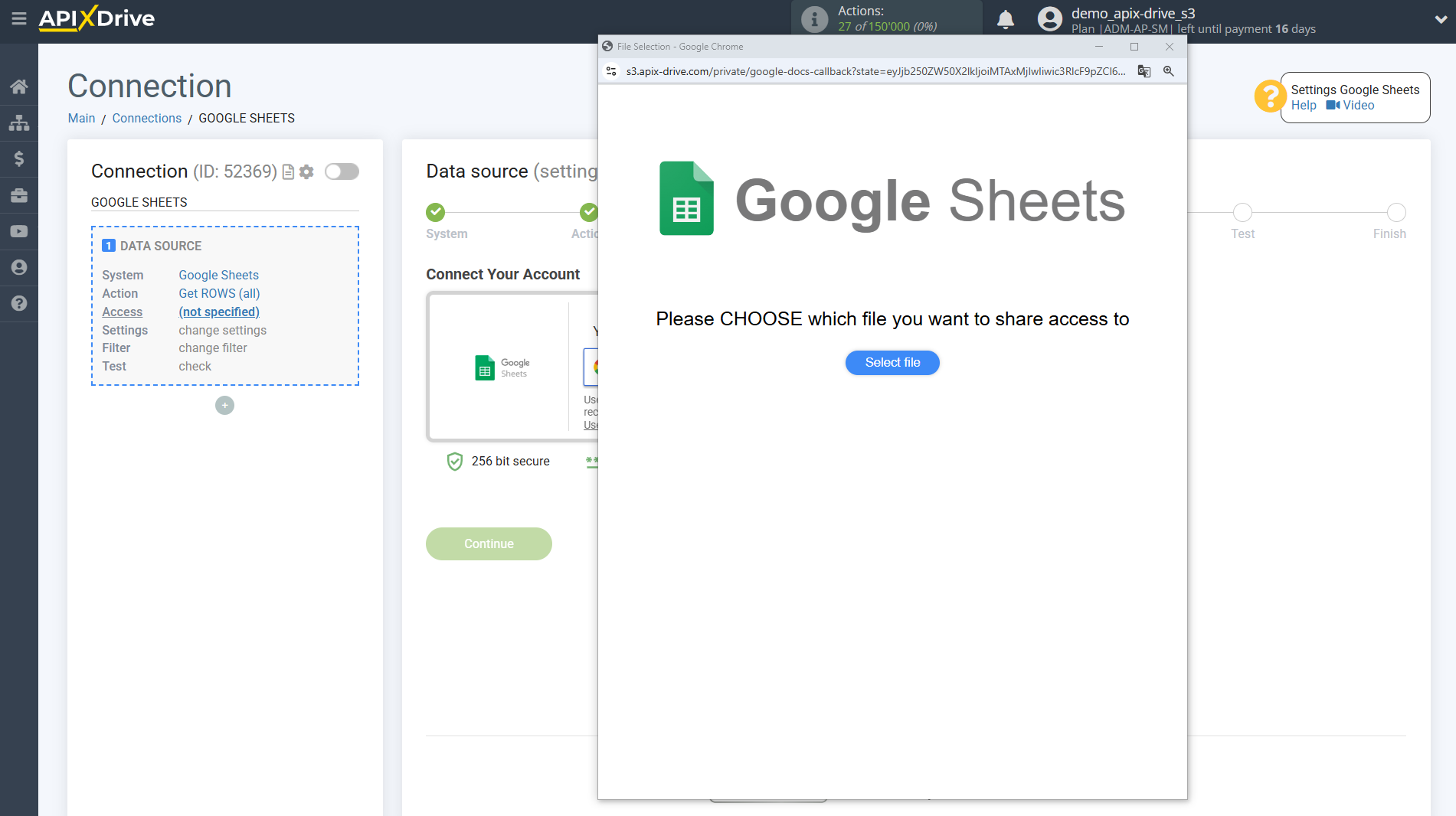Image resolution: width=1456 pixels, height=816 pixels.
Task: Open connection settings gear icon
Action: click(306, 172)
